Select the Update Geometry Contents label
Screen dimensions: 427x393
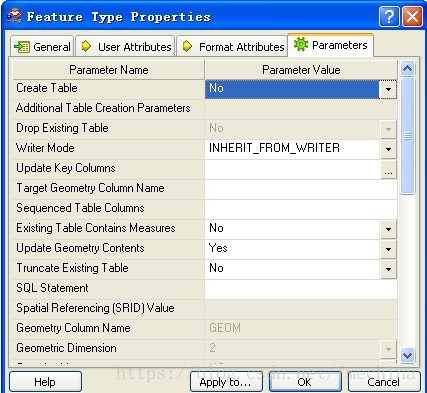[x=80, y=248]
